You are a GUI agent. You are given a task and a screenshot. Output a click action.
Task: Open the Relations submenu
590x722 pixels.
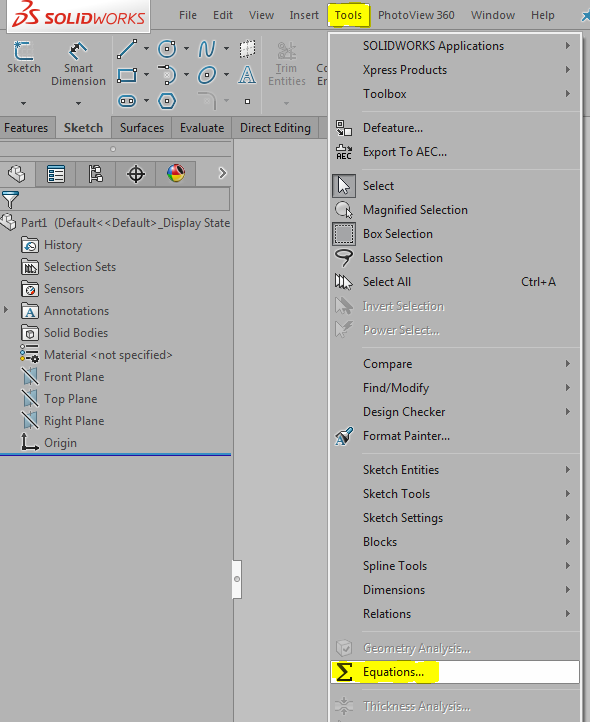455,614
